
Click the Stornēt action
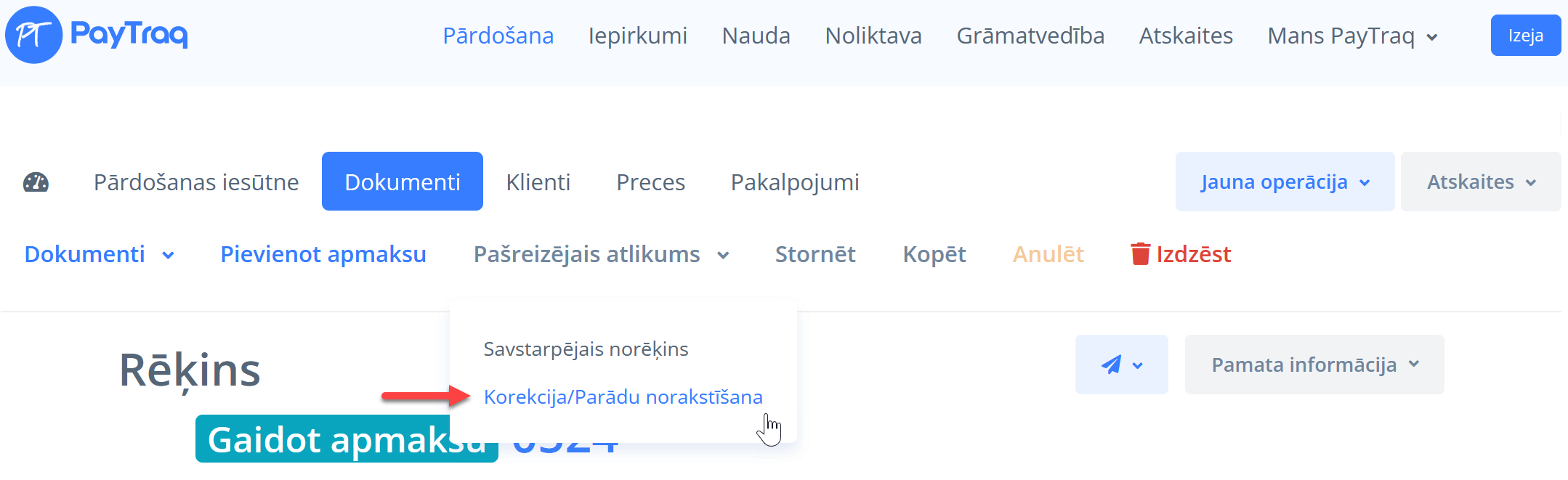click(x=815, y=254)
